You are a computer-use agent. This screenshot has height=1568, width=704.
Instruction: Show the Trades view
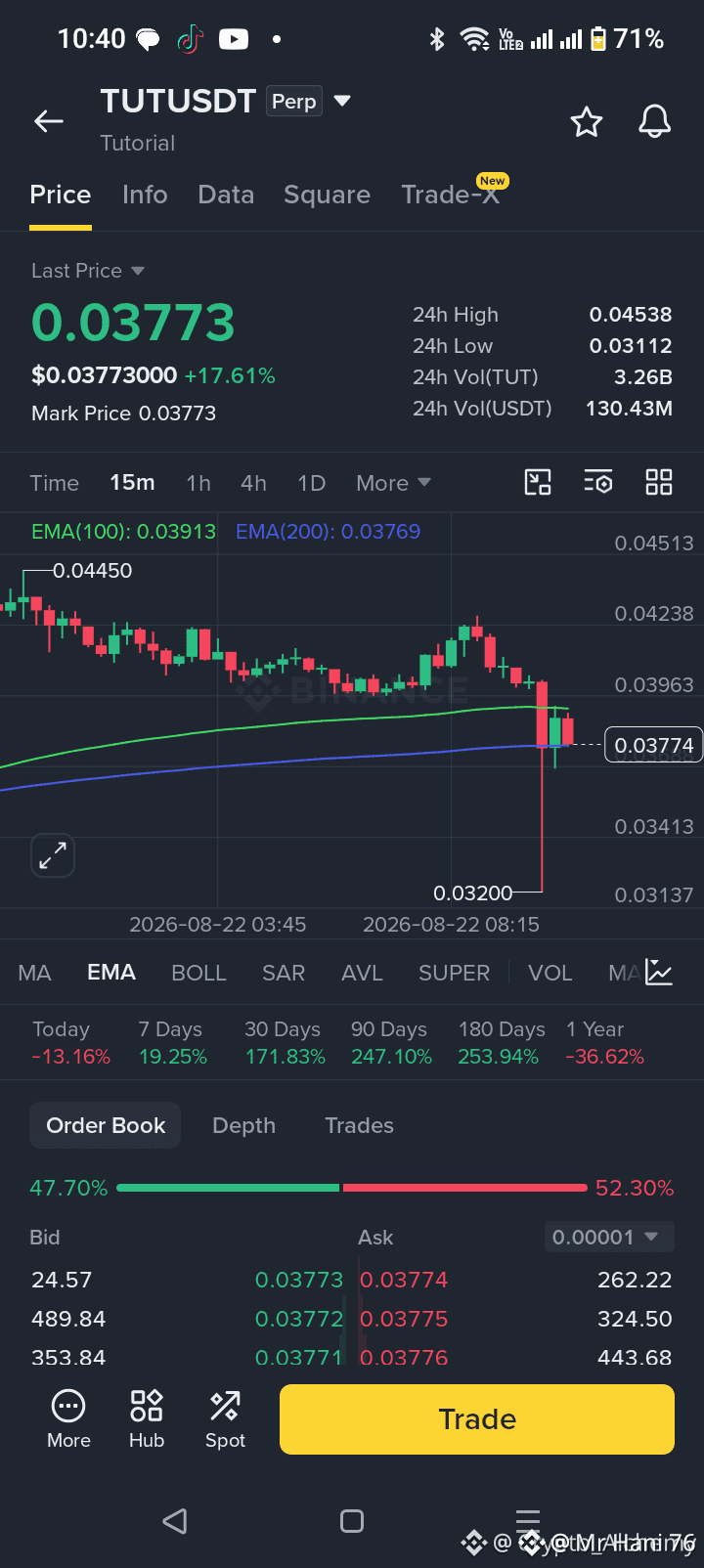(x=359, y=1125)
